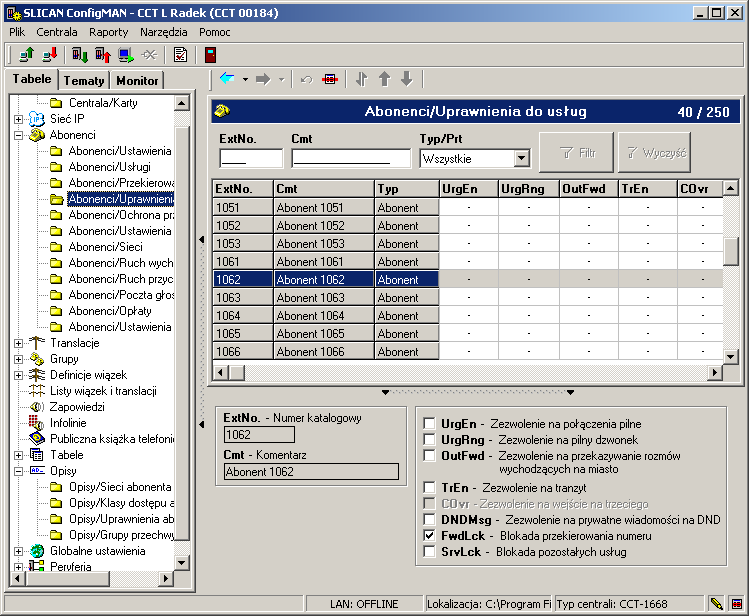The height and width of the screenshot is (616, 749).
Task: Open the Narzędzia menu
Action: pos(163,32)
